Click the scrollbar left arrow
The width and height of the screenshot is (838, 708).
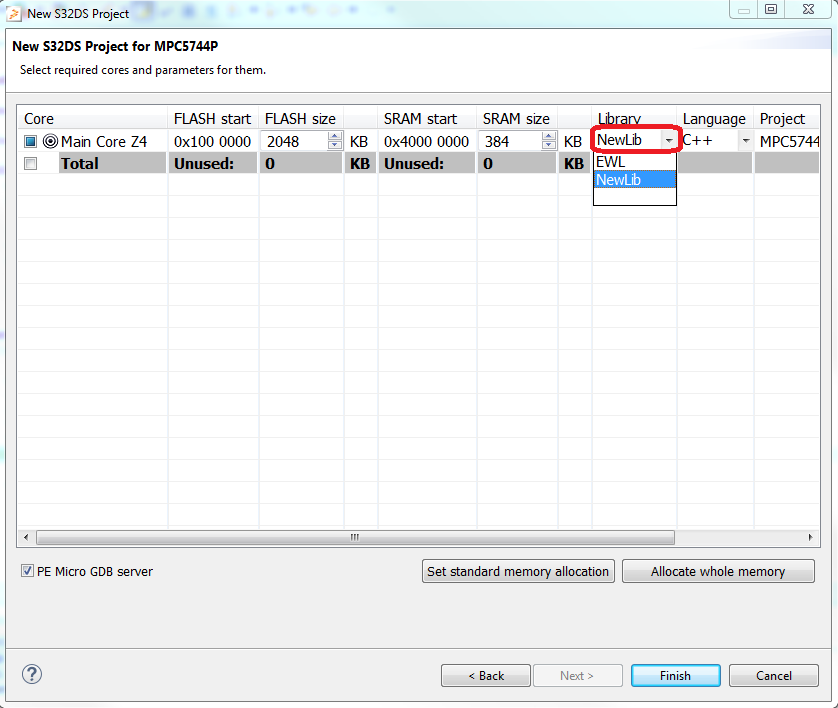26,537
